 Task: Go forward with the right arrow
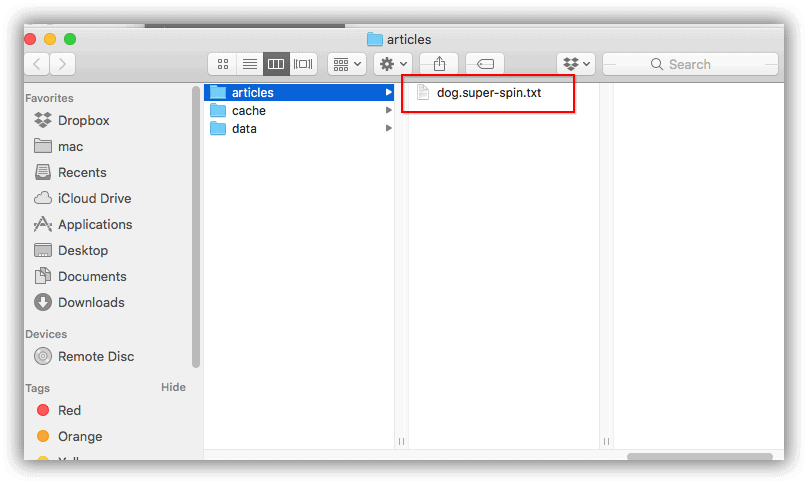[x=62, y=64]
